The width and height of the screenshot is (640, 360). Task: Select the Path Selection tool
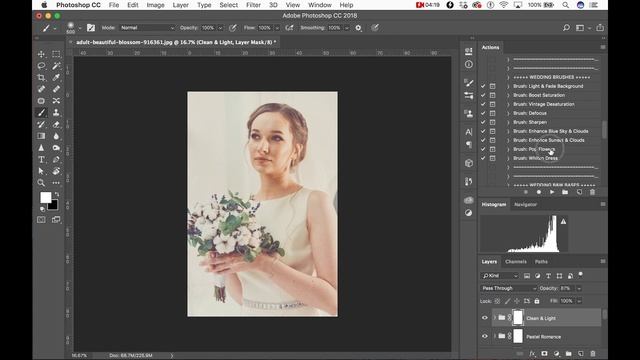tap(41, 171)
